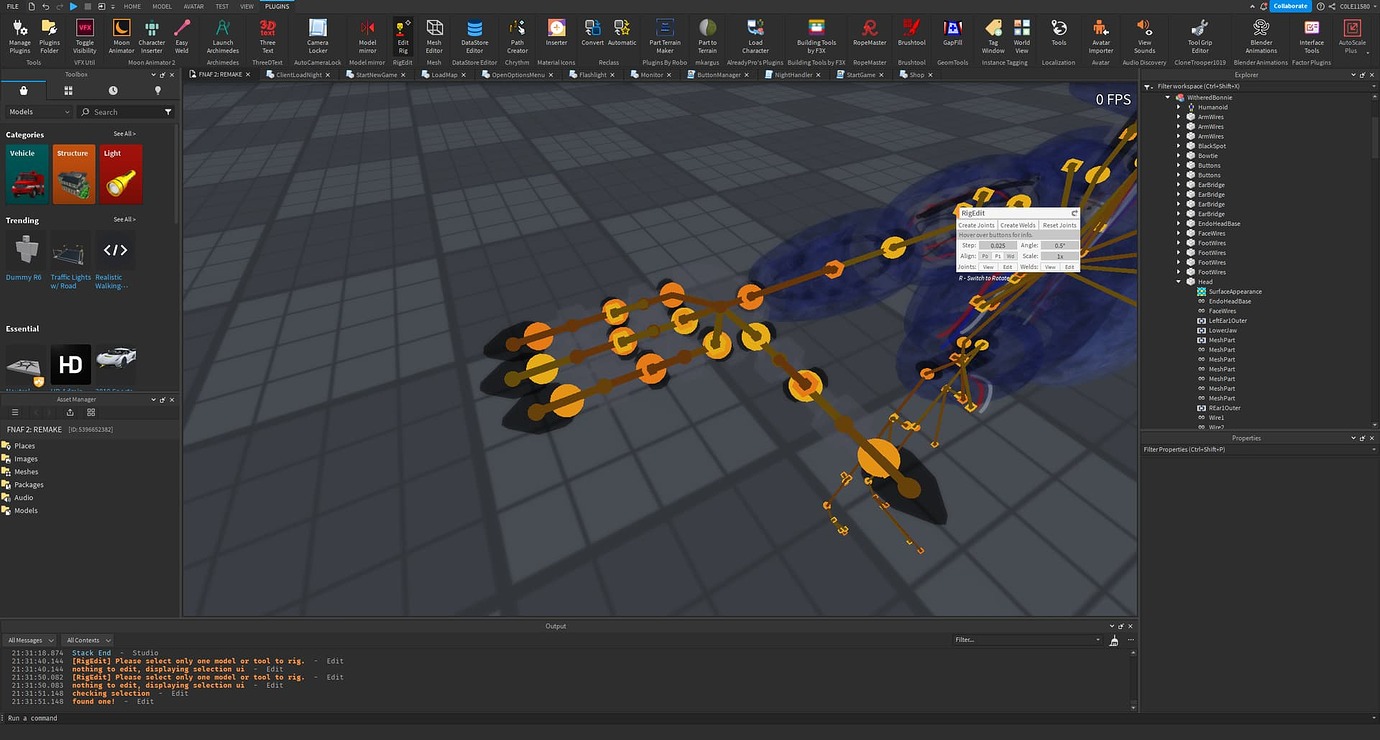The width and height of the screenshot is (1380, 740).
Task: Click the RigEdit Step value field
Action: click(x=998, y=245)
